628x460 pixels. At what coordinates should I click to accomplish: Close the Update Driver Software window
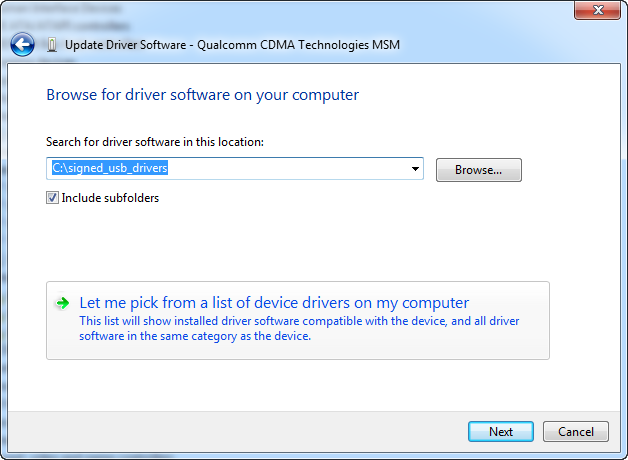(598, 10)
